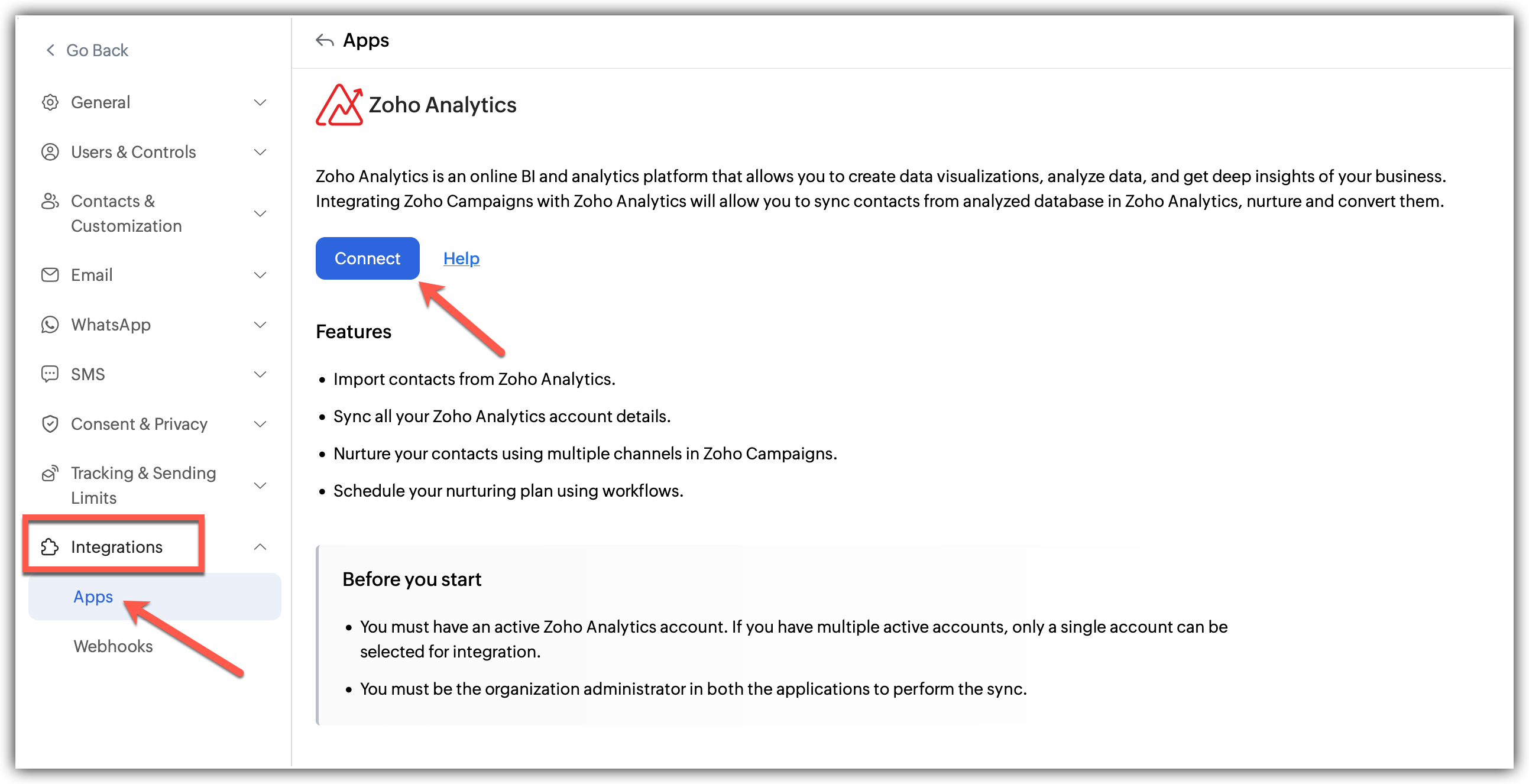Open the Webhooks submenu item
Screen dimensions: 1529x784
tap(113, 646)
